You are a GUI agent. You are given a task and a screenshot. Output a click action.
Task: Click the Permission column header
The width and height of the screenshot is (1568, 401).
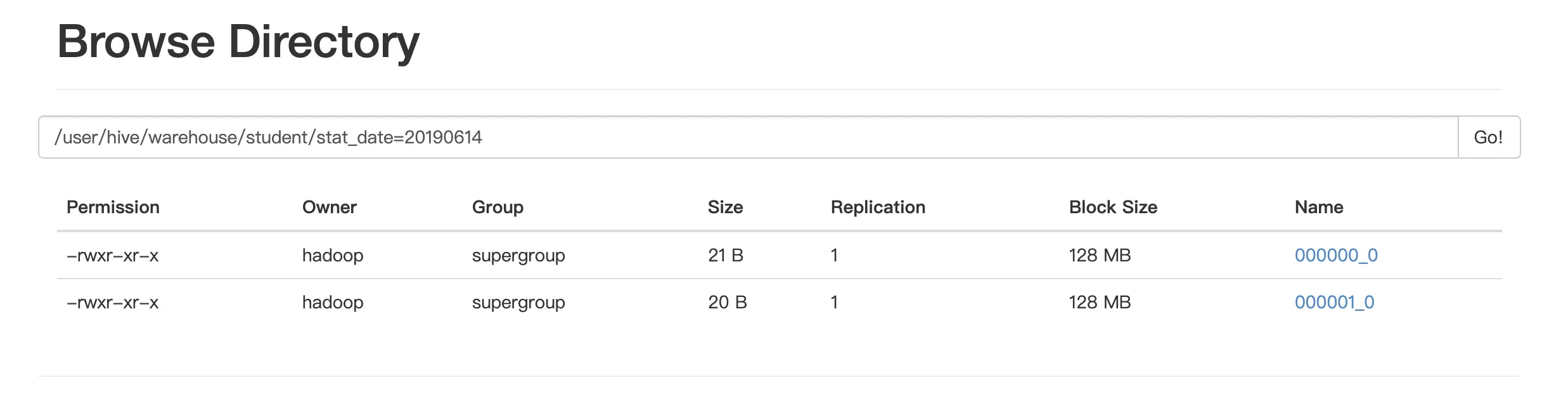pyautogui.click(x=113, y=207)
